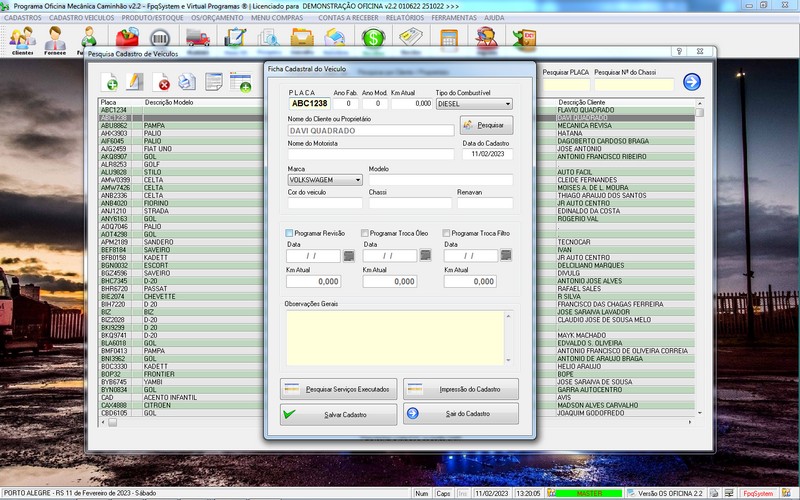Enable the Programar Revisão checkbox
The image size is (800, 500).
coord(290,233)
